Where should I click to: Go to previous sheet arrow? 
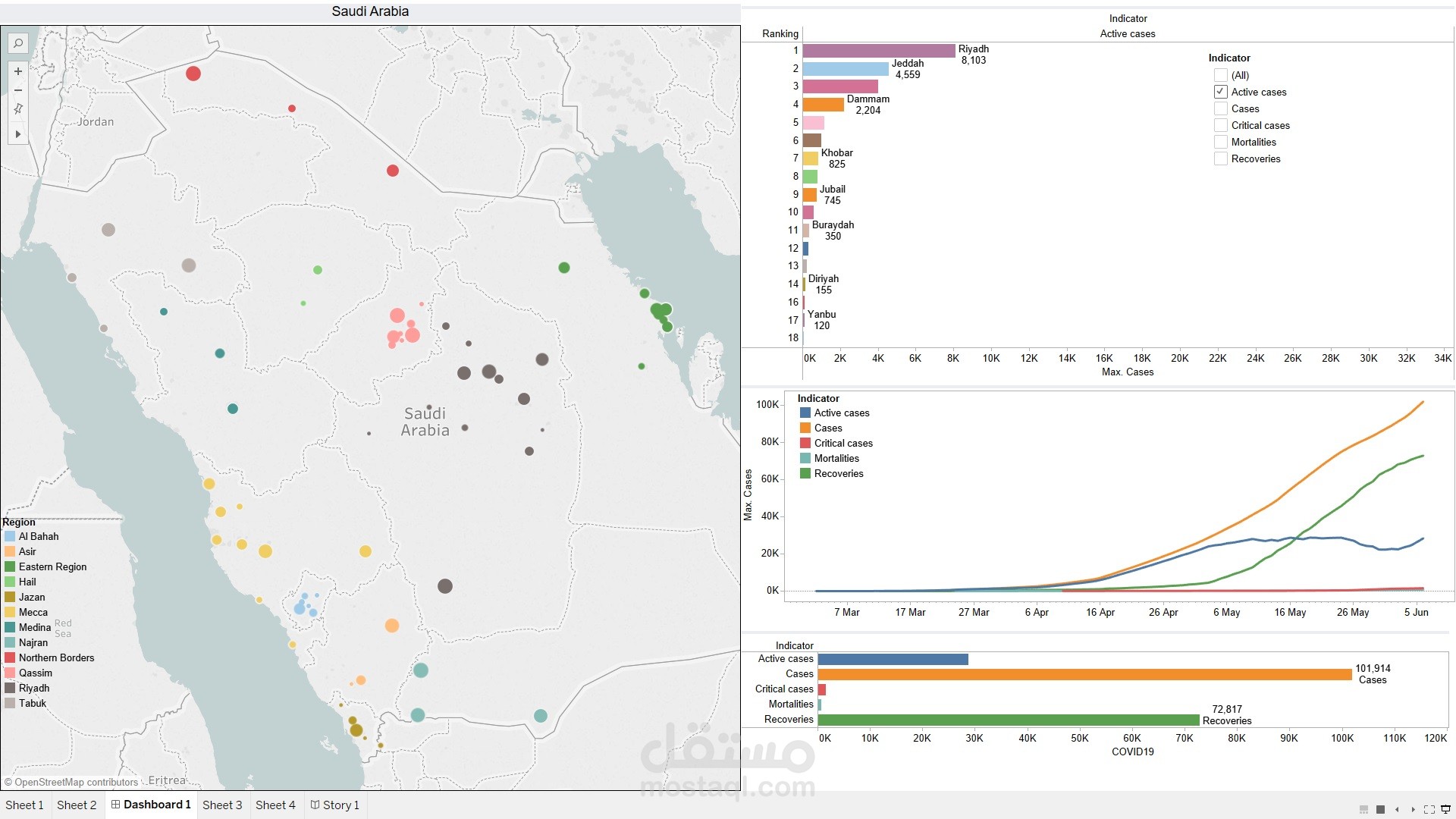pos(1397,809)
